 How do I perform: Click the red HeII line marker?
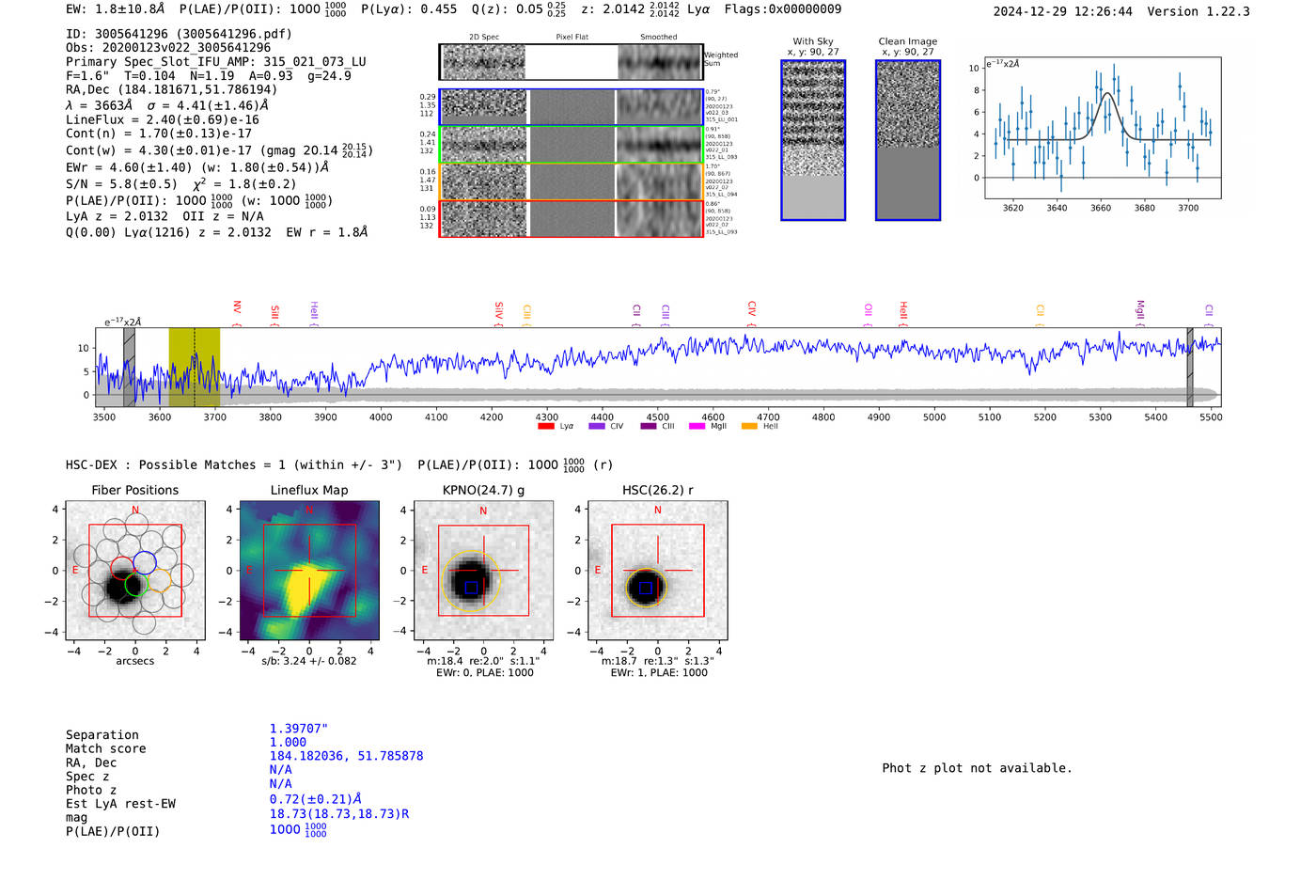click(903, 313)
